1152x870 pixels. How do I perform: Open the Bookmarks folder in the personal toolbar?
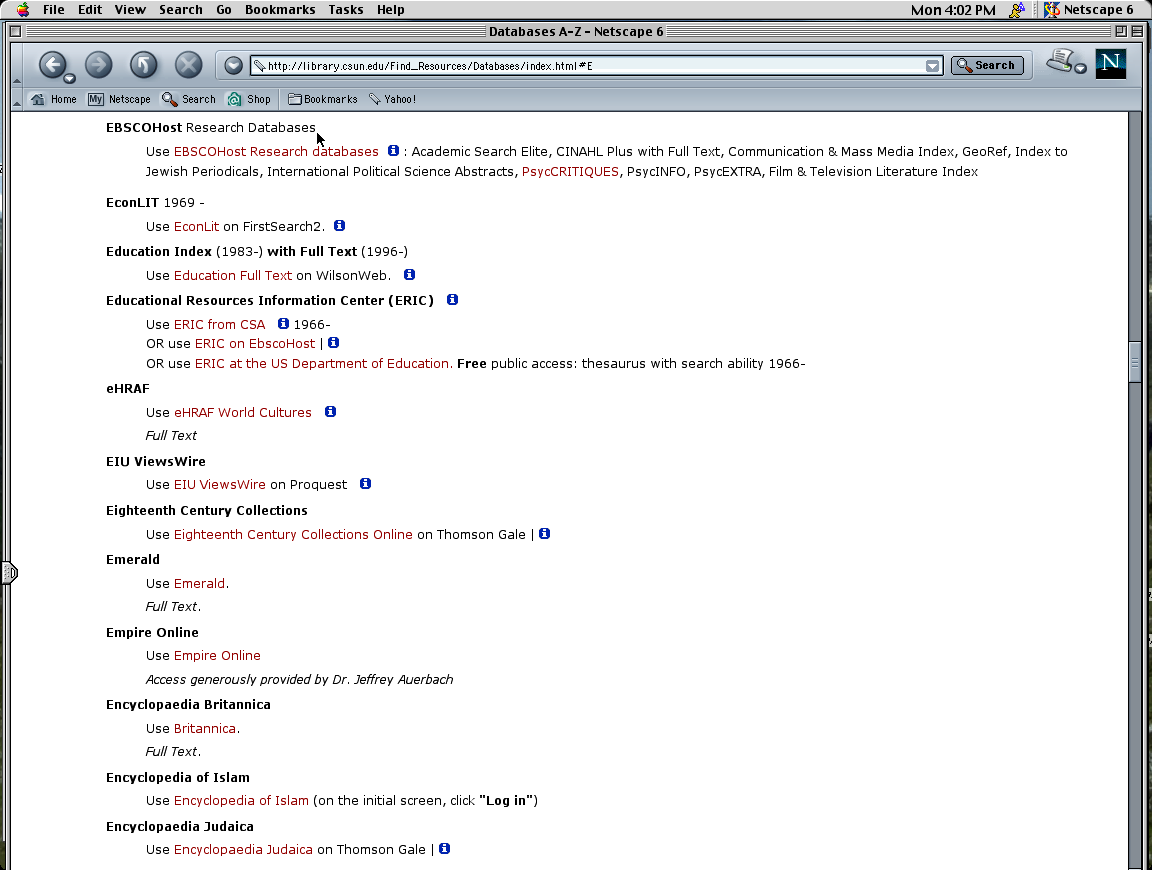click(323, 99)
